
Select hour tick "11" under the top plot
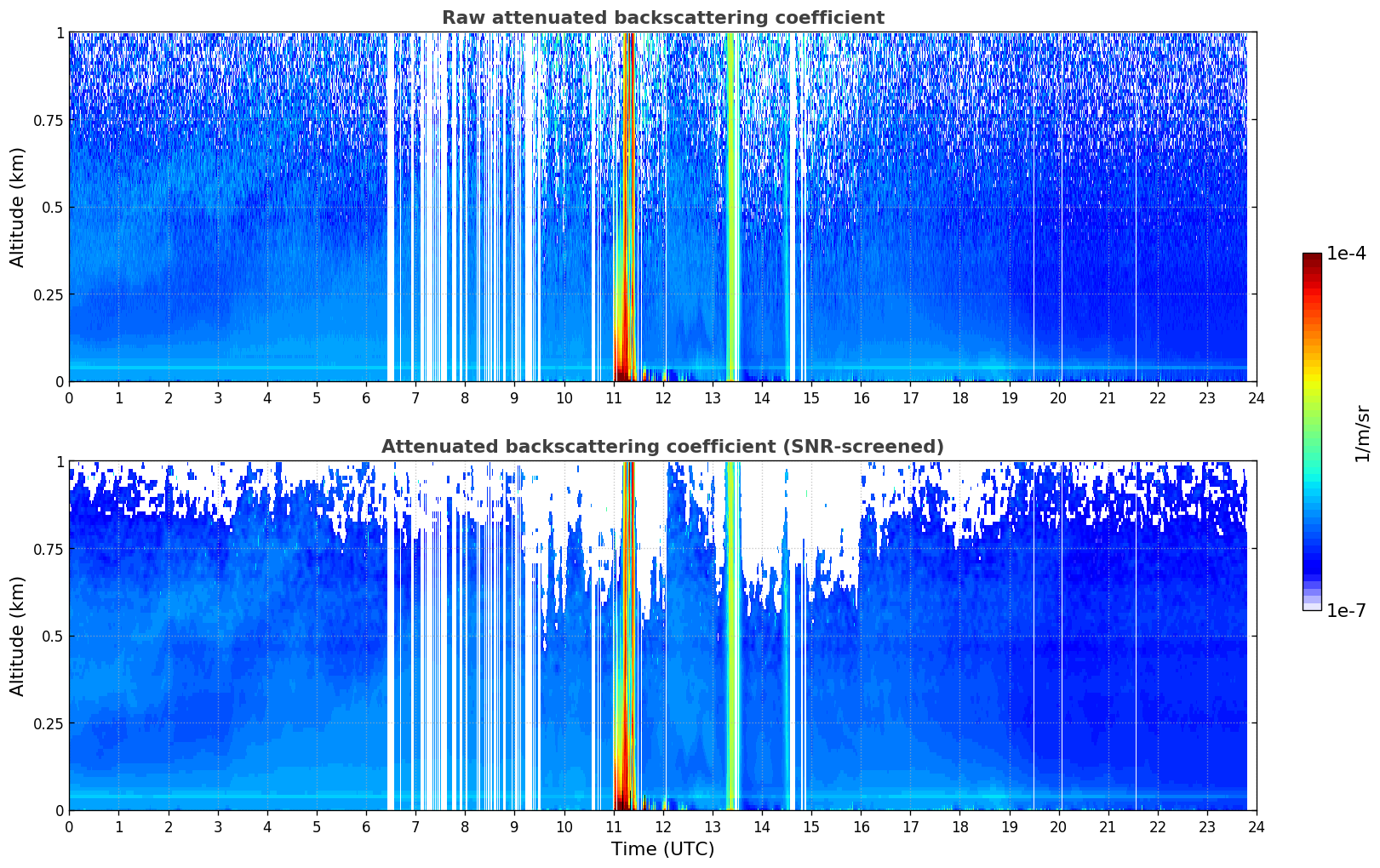613,397
